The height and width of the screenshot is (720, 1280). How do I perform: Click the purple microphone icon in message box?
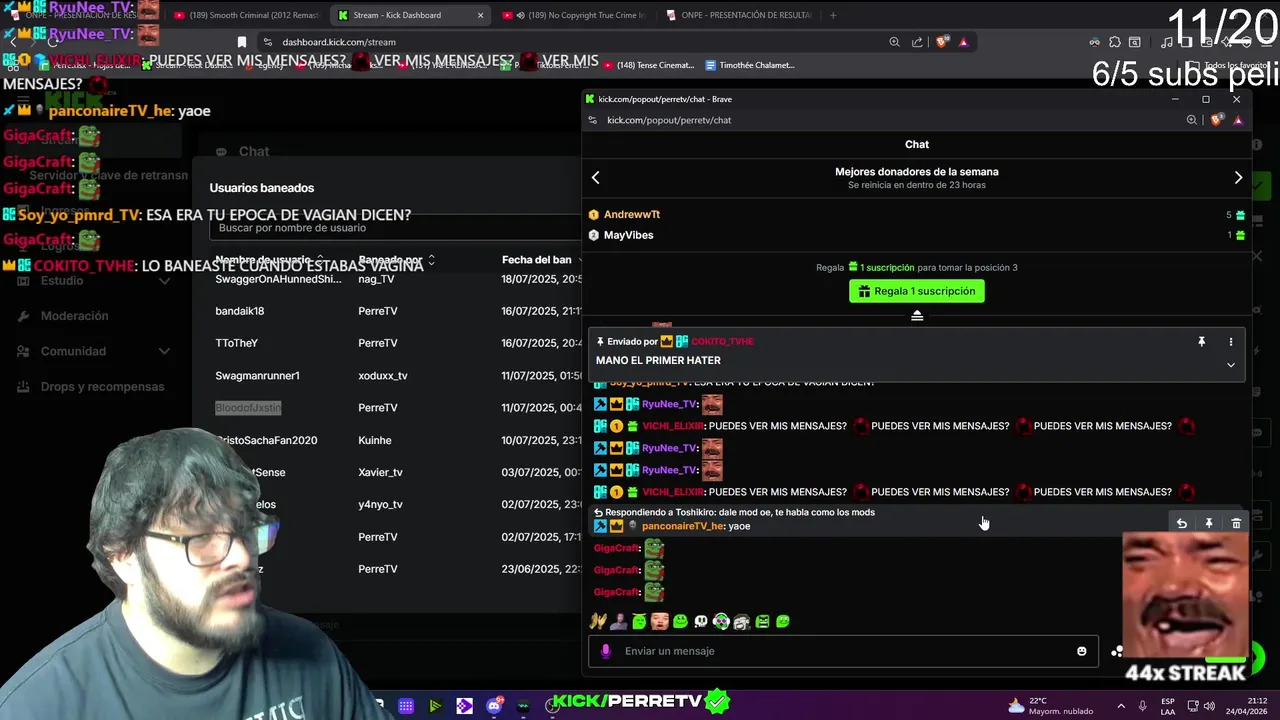click(x=605, y=651)
